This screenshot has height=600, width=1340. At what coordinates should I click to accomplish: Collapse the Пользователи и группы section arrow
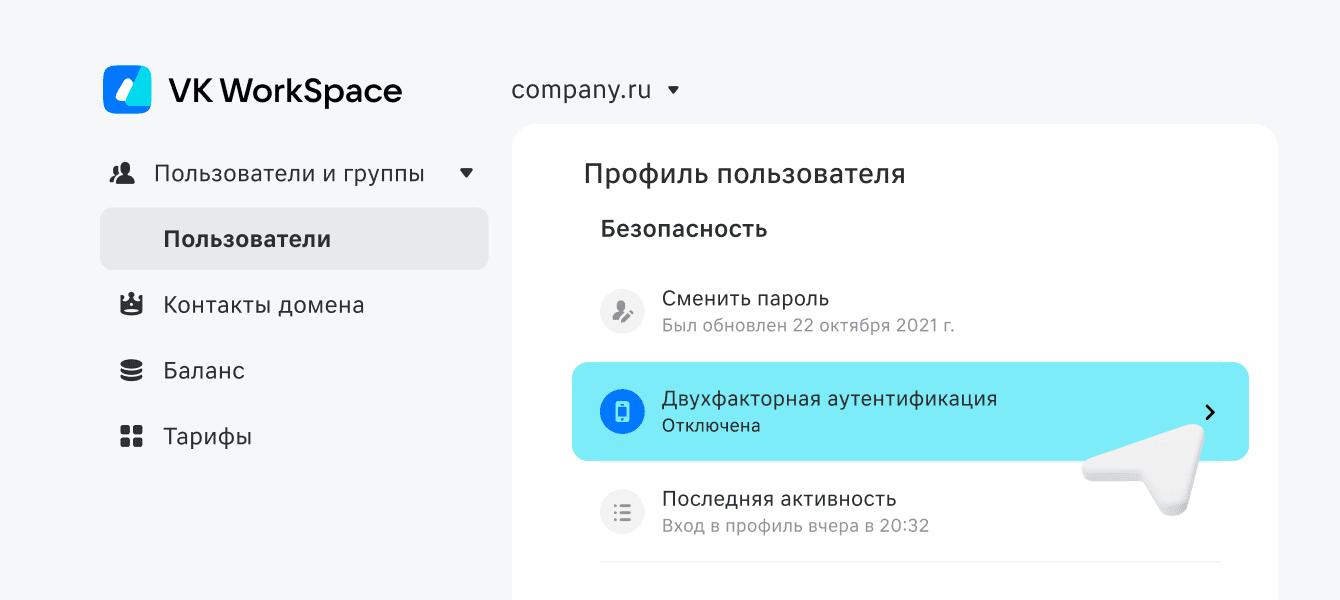(466, 173)
